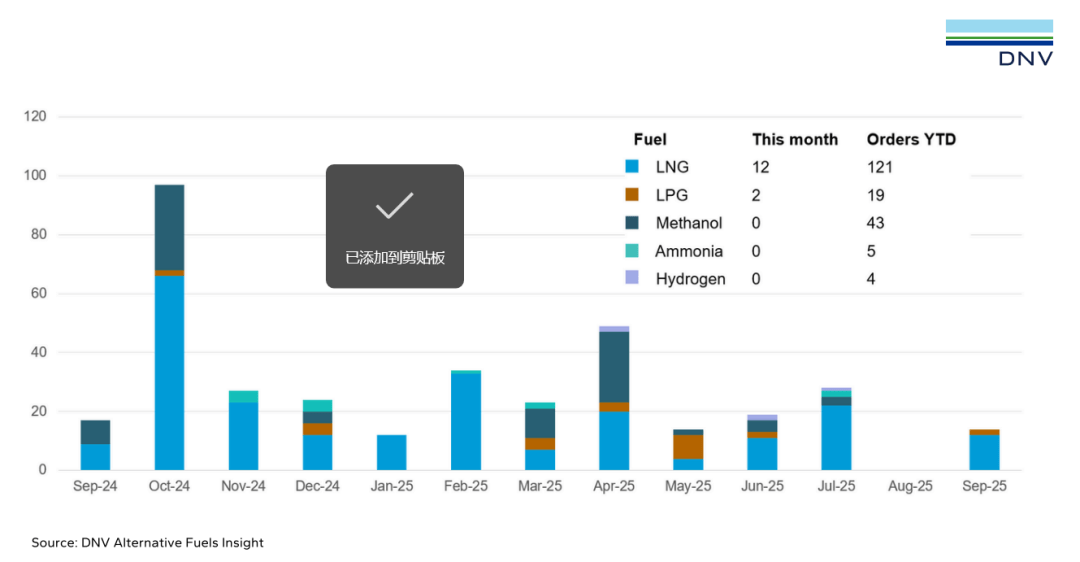This screenshot has width=1080, height=562.
Task: Click the DNV Alternative Fuels Insight source text
Action: click(x=147, y=542)
